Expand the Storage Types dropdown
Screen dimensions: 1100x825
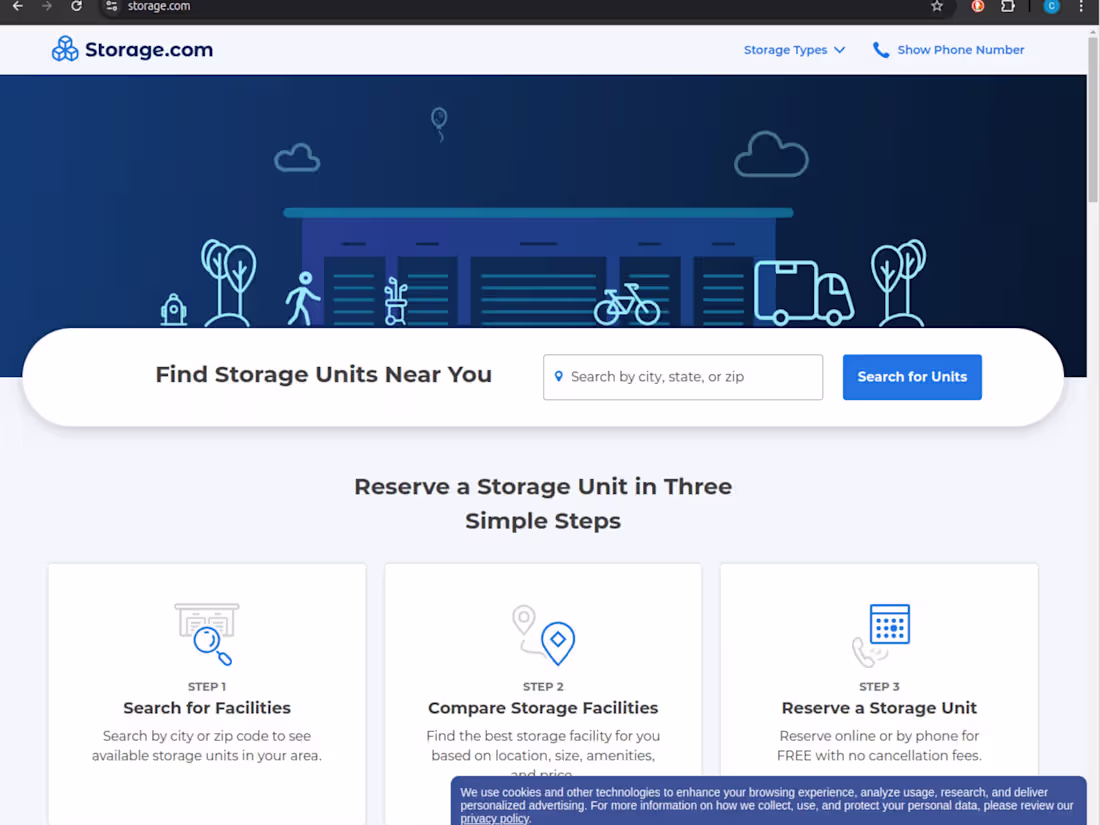[794, 50]
